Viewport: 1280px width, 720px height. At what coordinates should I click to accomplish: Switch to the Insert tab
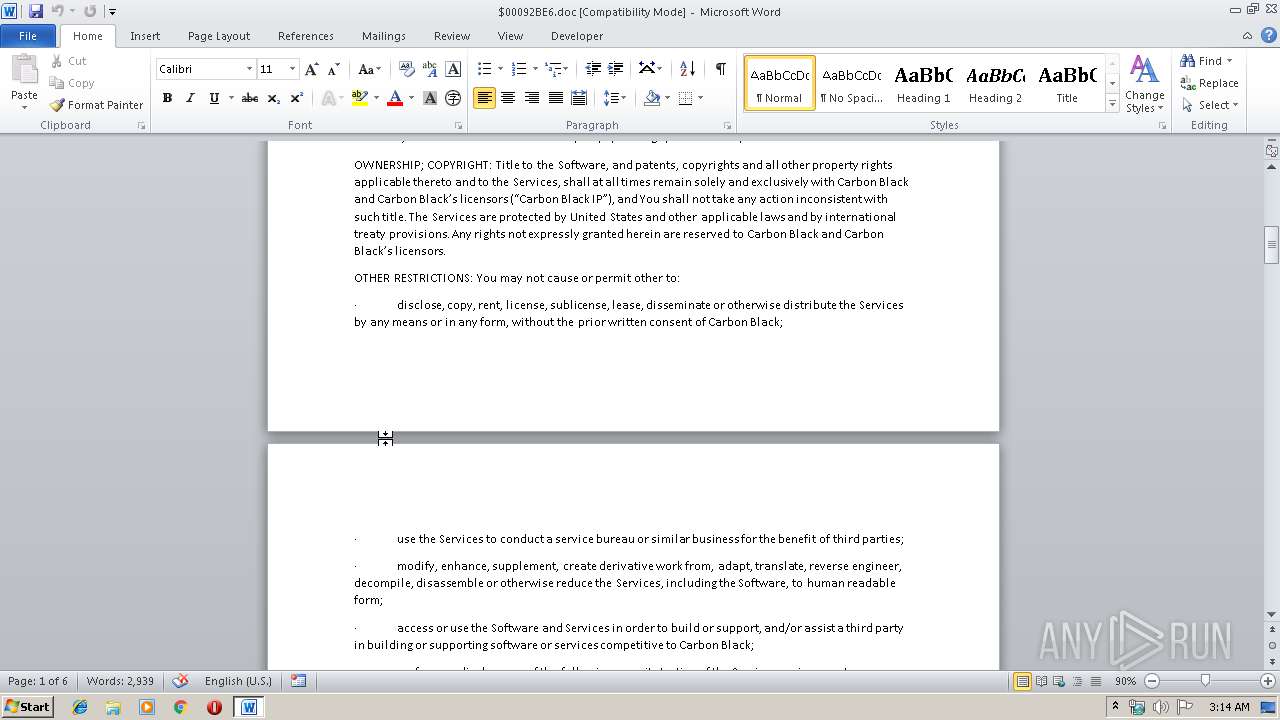145,36
